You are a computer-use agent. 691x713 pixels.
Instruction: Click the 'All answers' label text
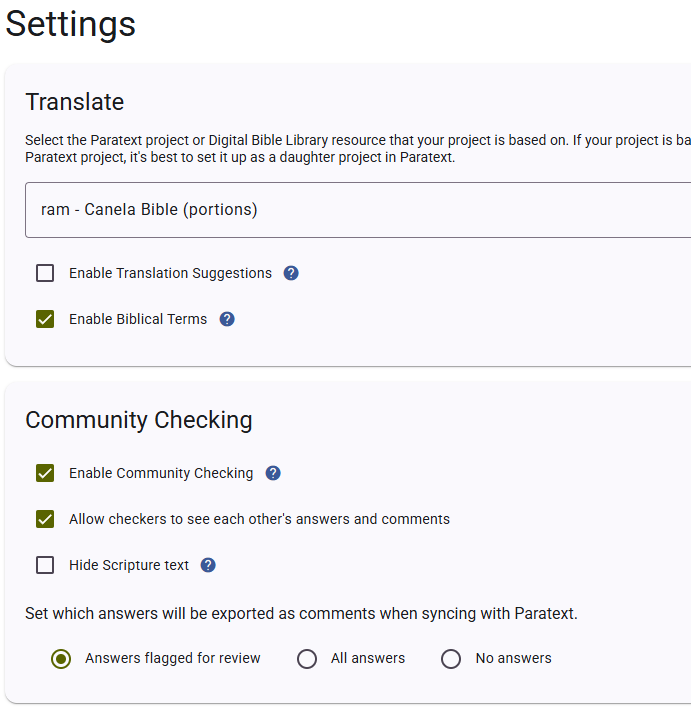(x=368, y=658)
